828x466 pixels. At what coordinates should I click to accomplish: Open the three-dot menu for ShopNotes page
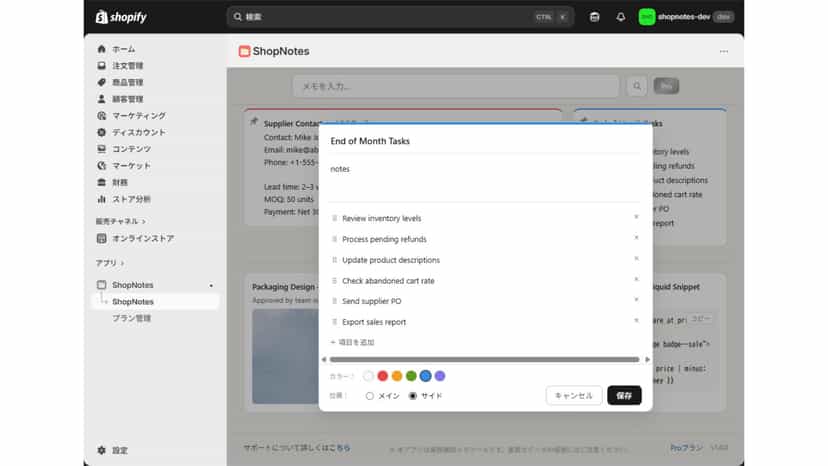(723, 51)
